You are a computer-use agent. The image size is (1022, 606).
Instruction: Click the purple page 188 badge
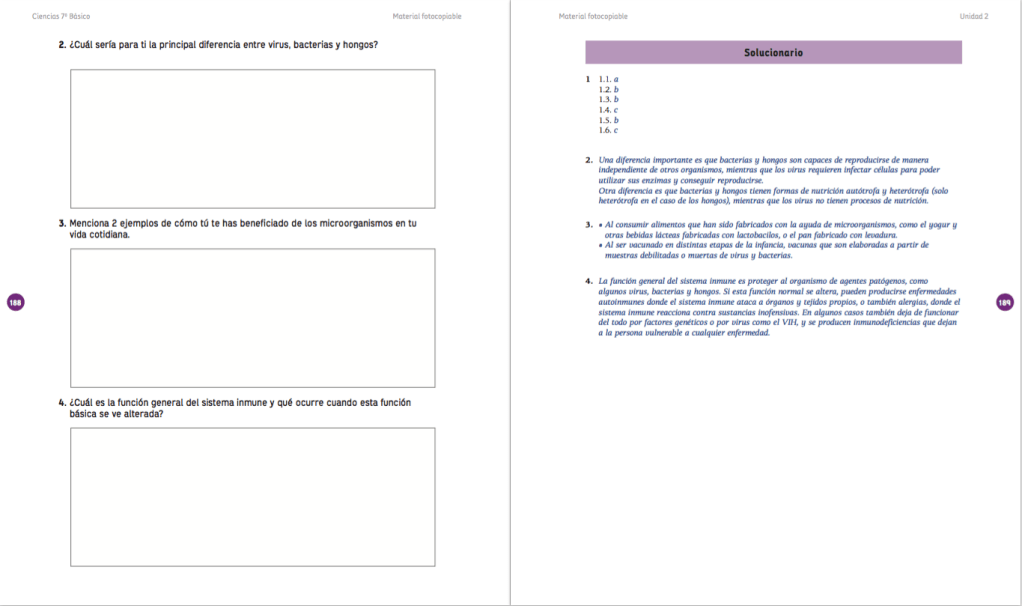[x=15, y=302]
